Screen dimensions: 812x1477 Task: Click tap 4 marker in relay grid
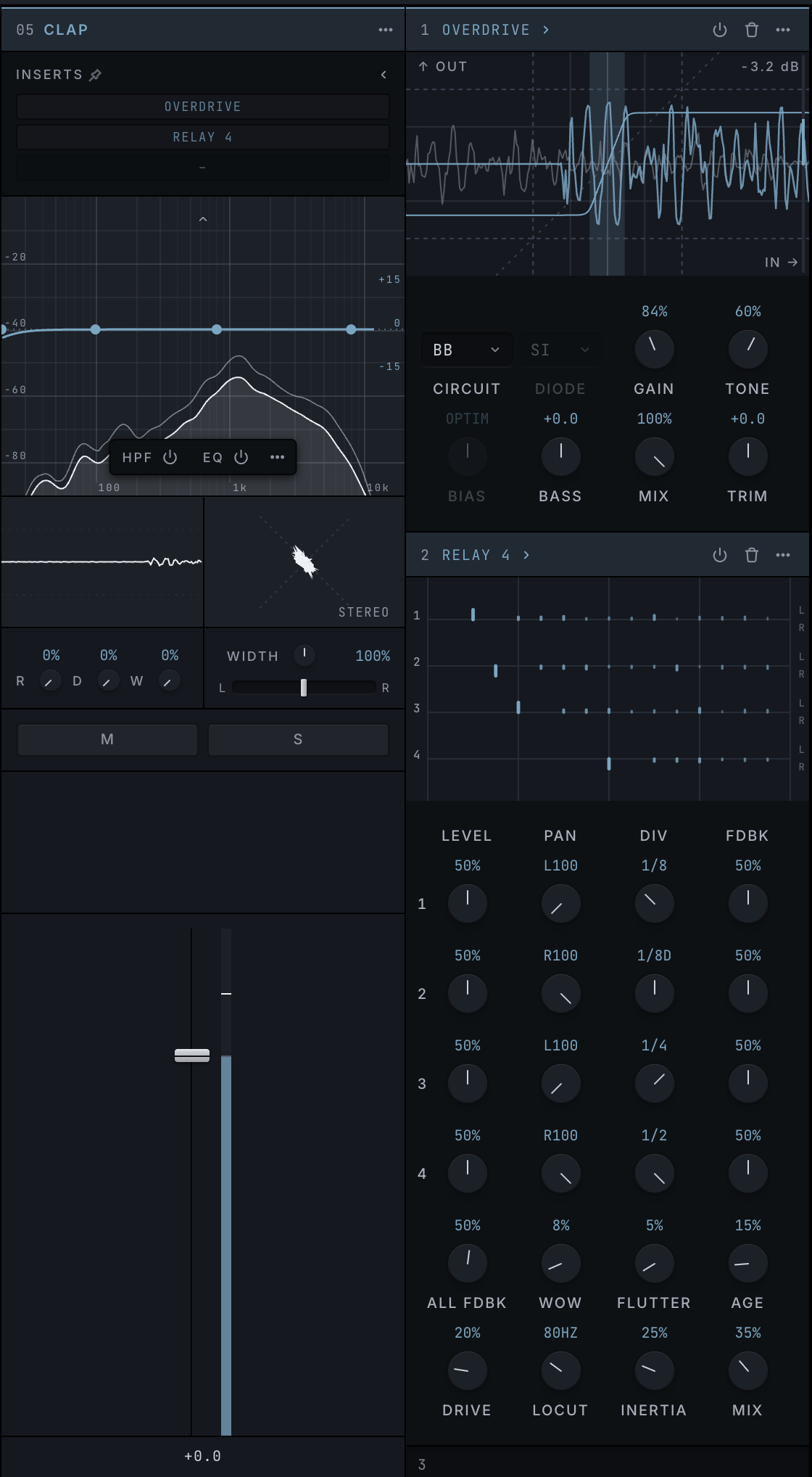click(609, 763)
